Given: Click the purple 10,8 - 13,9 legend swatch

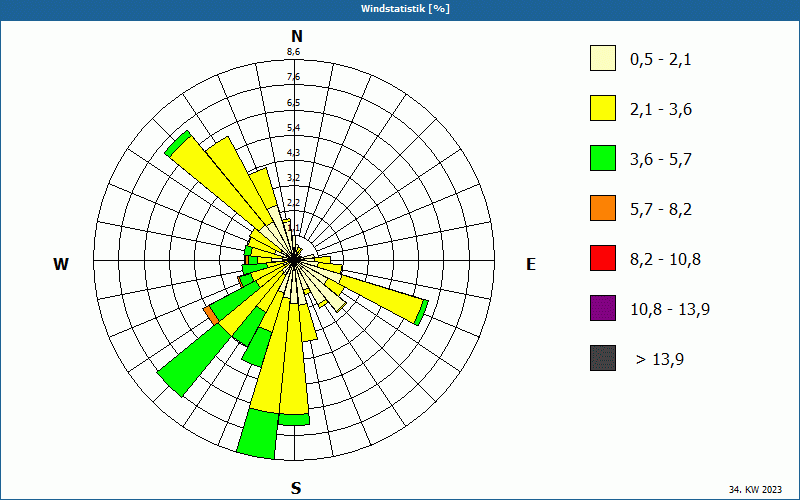Looking at the screenshot, I should (x=603, y=308).
